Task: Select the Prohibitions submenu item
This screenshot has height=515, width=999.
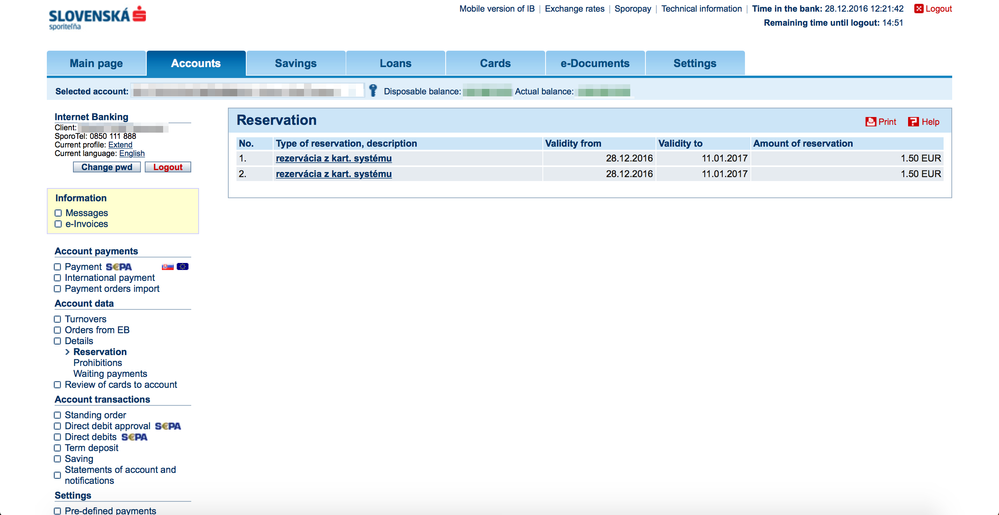Action: pyautogui.click(x=97, y=363)
